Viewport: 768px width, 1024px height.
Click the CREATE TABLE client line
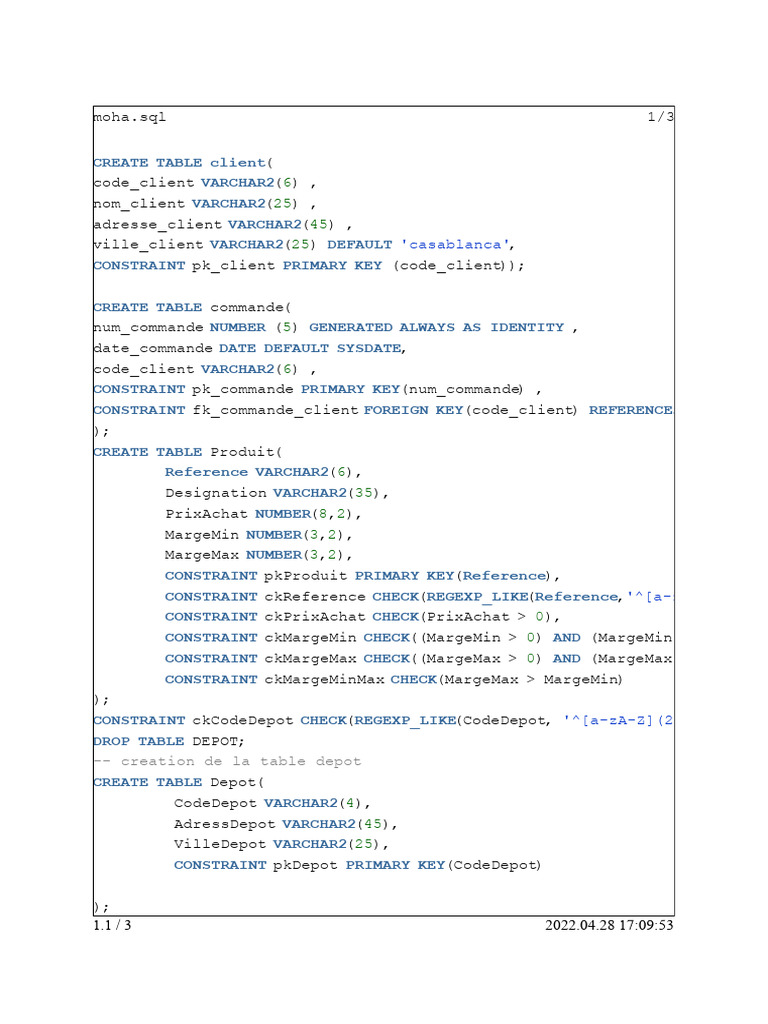pyautogui.click(x=183, y=163)
